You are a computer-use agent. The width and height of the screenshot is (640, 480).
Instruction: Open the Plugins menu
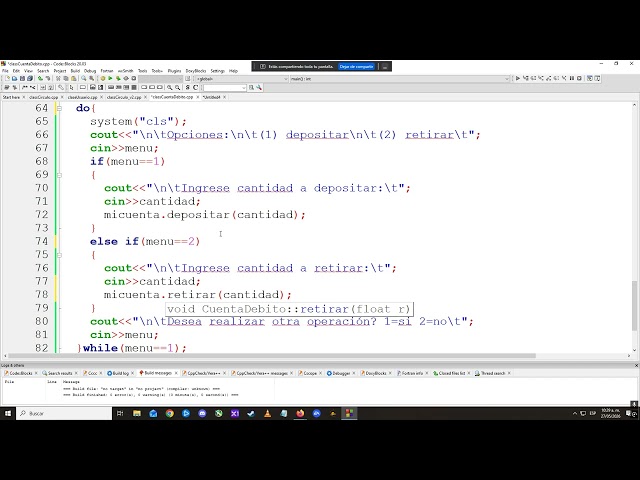174,71
